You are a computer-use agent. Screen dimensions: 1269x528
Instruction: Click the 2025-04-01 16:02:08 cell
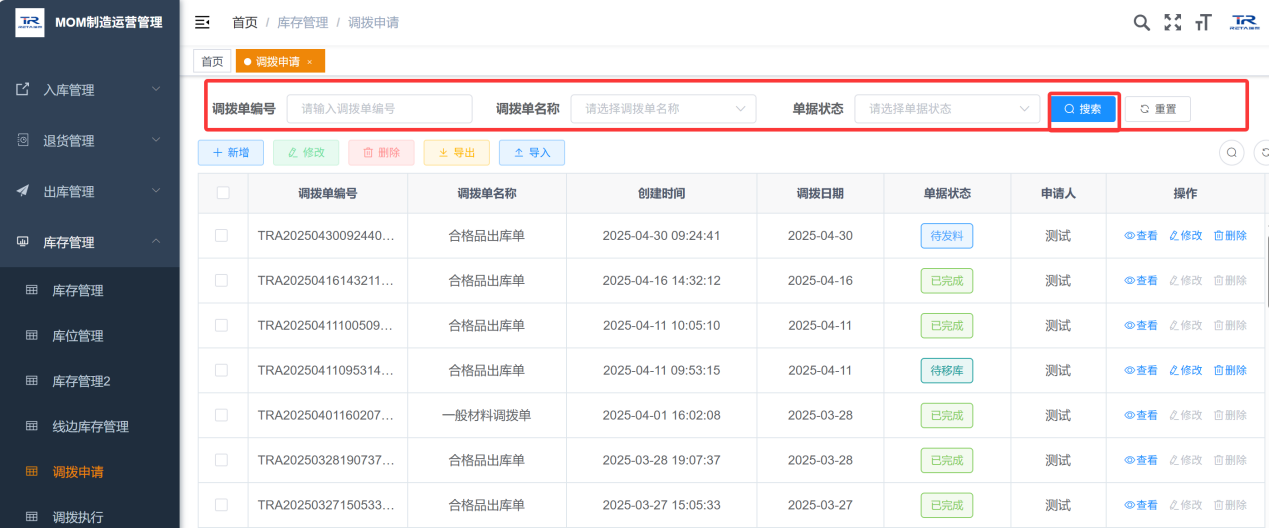pyautogui.click(x=662, y=415)
